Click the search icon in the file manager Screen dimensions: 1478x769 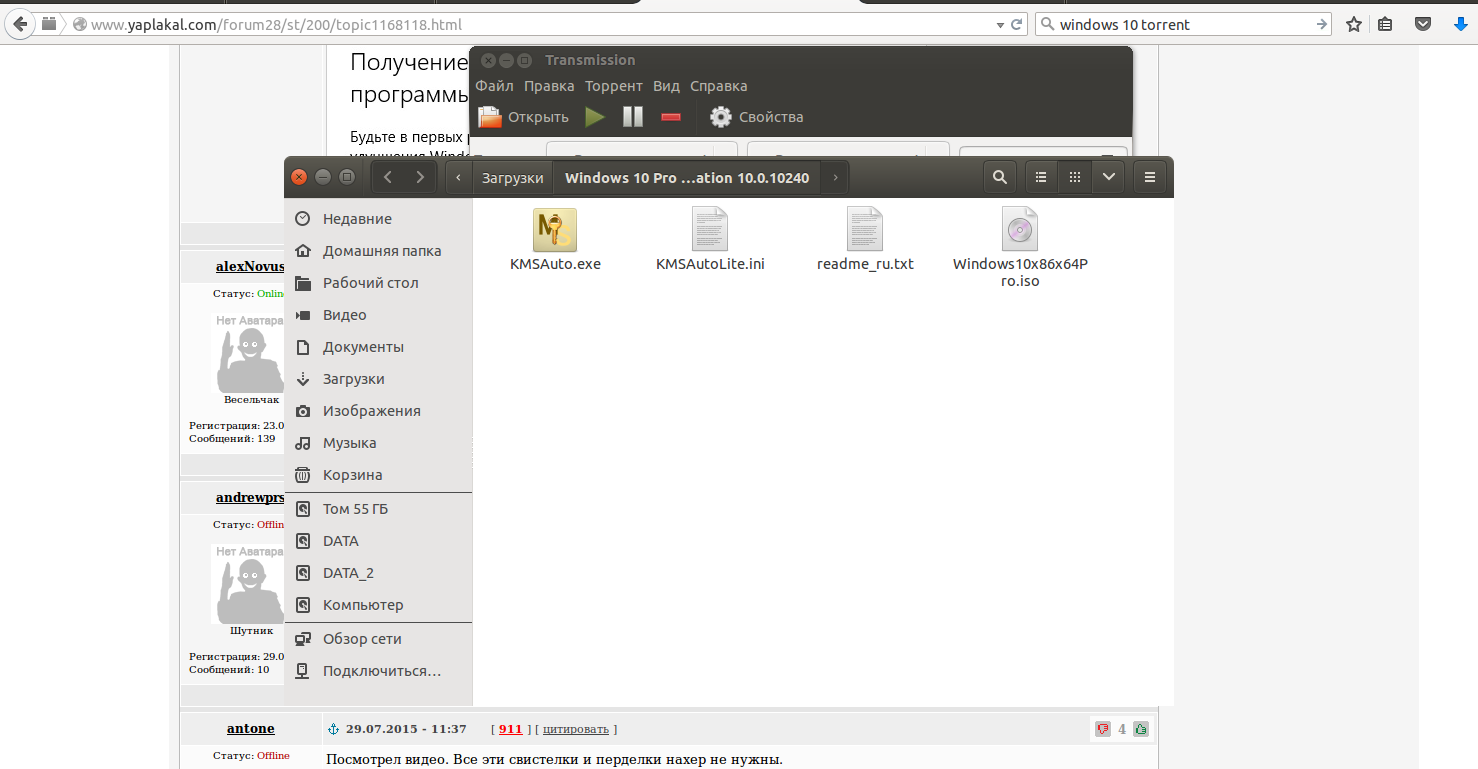[x=999, y=178]
